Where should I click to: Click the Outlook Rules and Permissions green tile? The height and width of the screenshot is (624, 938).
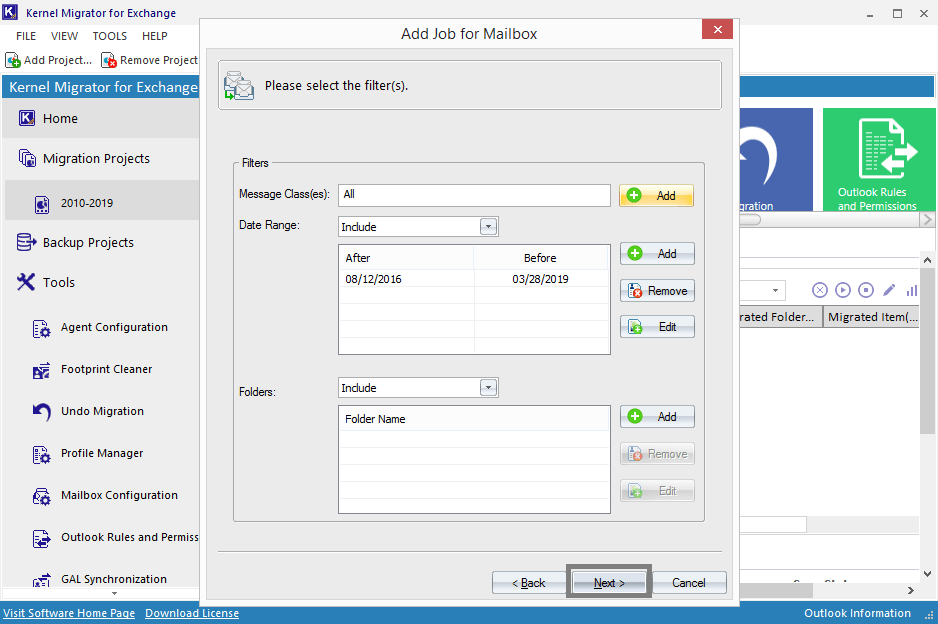879,159
